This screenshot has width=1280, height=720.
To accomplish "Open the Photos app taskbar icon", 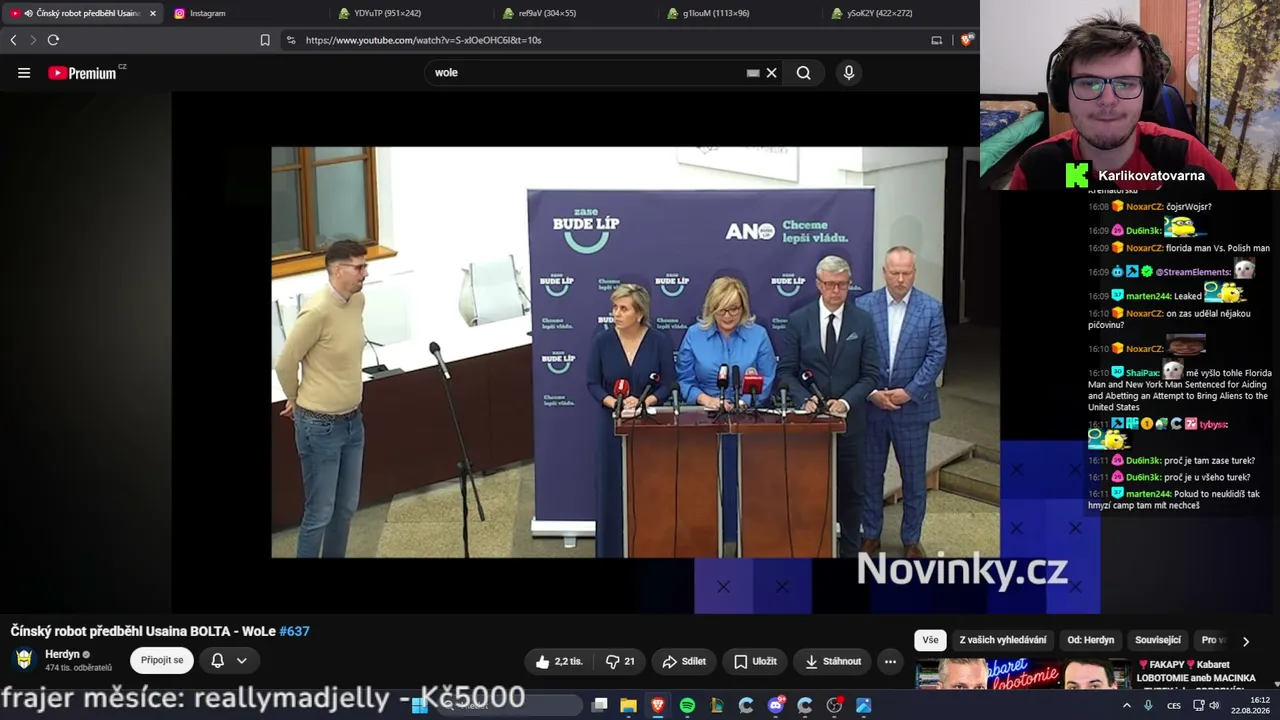I will tap(864, 705).
